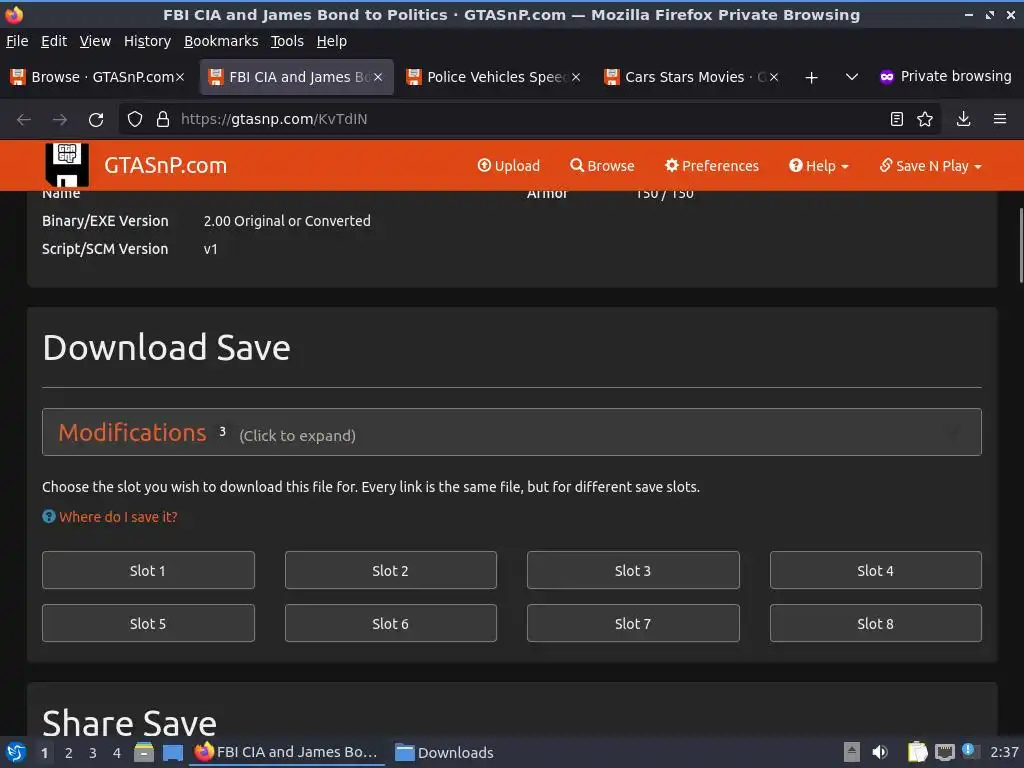The image size is (1024, 768).
Task: Open the GTASnP.com home link
Action: (165, 165)
